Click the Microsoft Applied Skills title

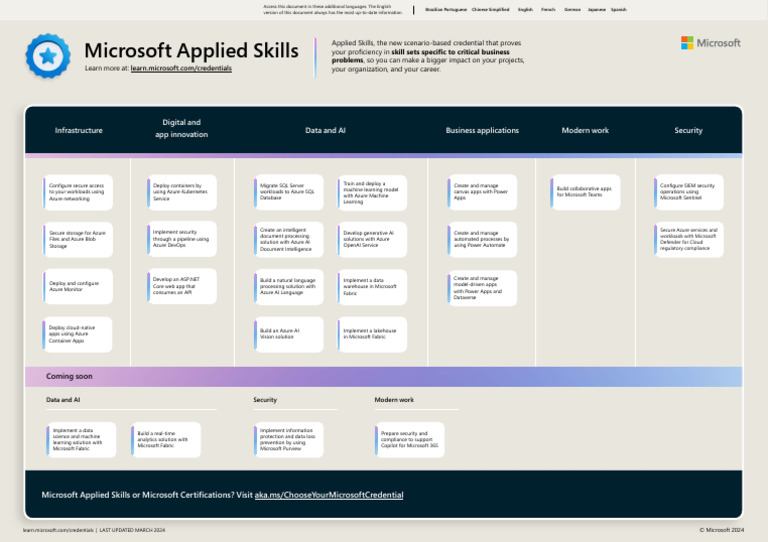[x=192, y=50]
